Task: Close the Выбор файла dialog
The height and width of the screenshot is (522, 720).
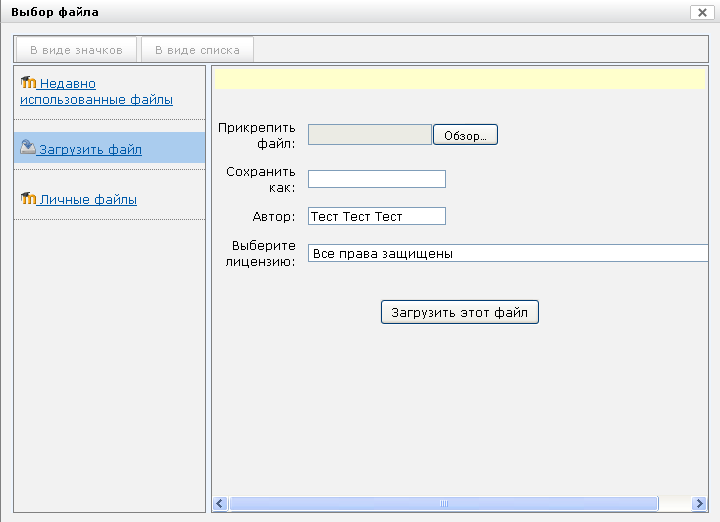Action: pyautogui.click(x=702, y=12)
